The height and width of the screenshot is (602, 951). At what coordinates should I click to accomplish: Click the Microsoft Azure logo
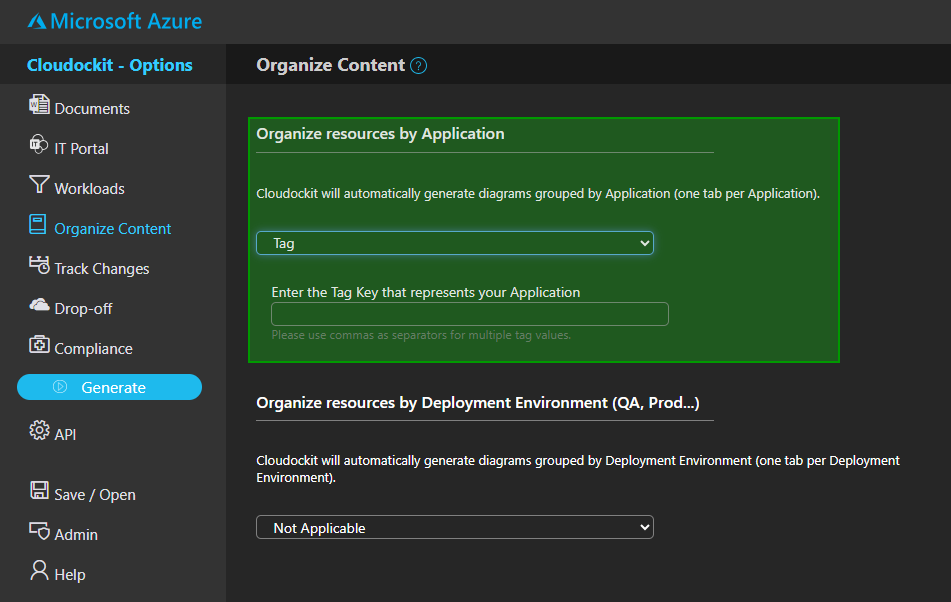114,21
